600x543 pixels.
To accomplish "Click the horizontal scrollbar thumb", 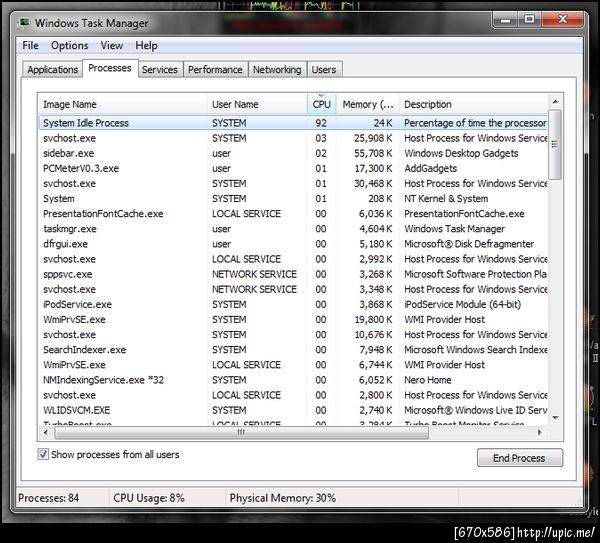I will tap(241, 432).
